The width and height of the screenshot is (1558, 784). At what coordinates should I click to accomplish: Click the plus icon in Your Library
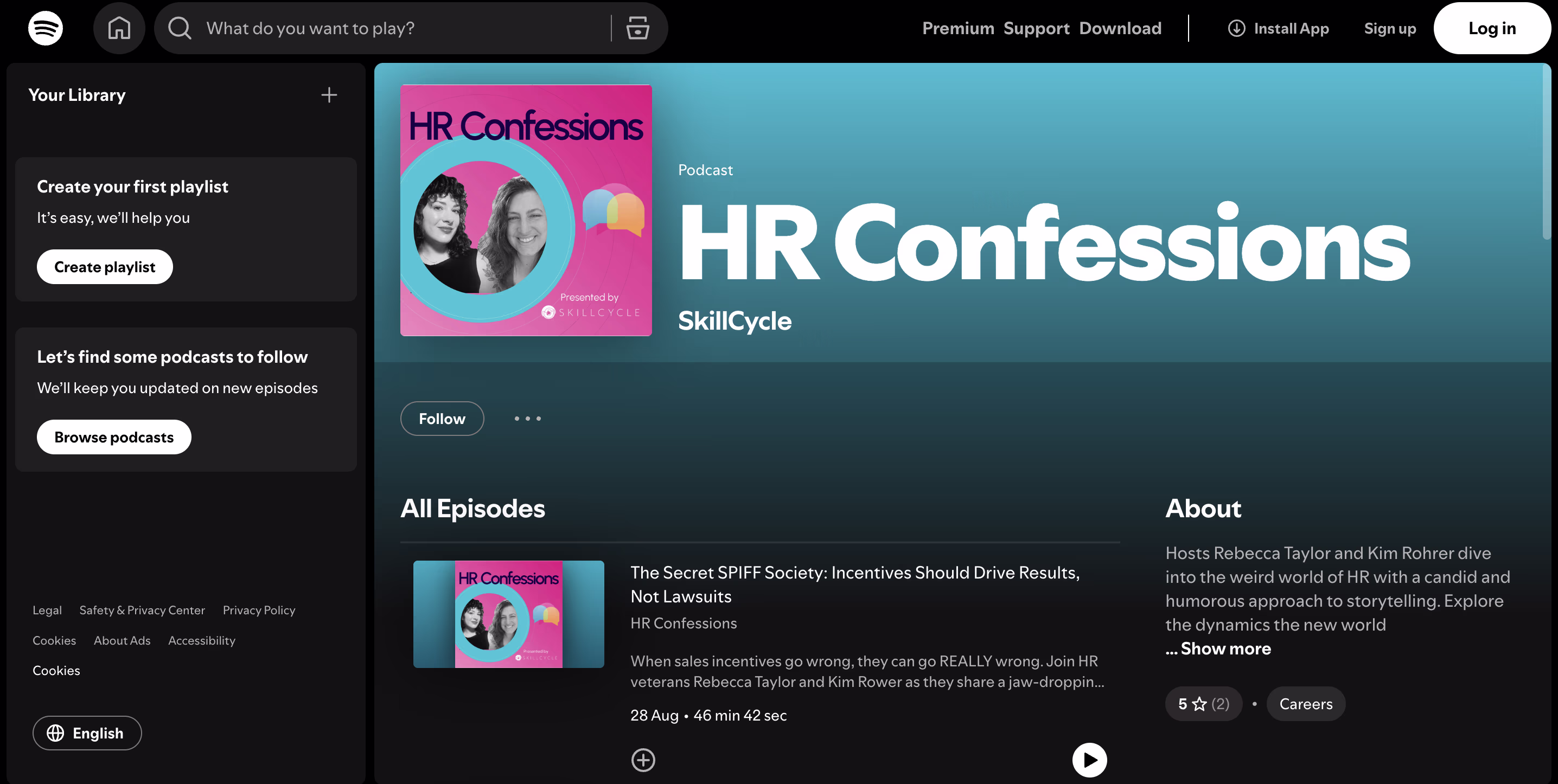329,95
